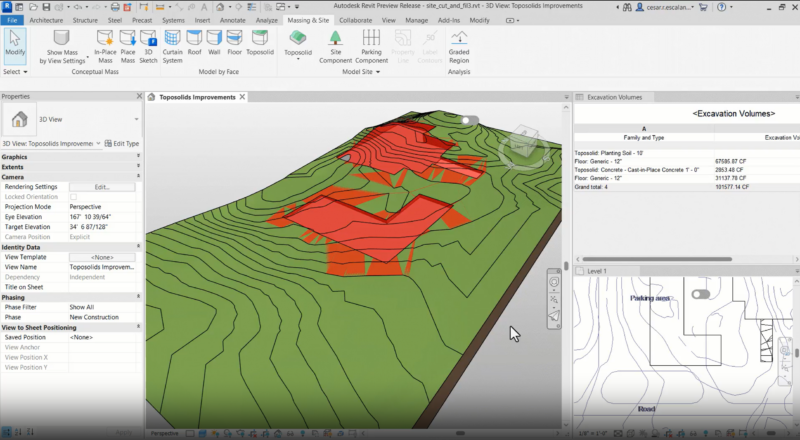This screenshot has height=440, width=800.
Task: Close the Properties palette
Action: point(139,96)
